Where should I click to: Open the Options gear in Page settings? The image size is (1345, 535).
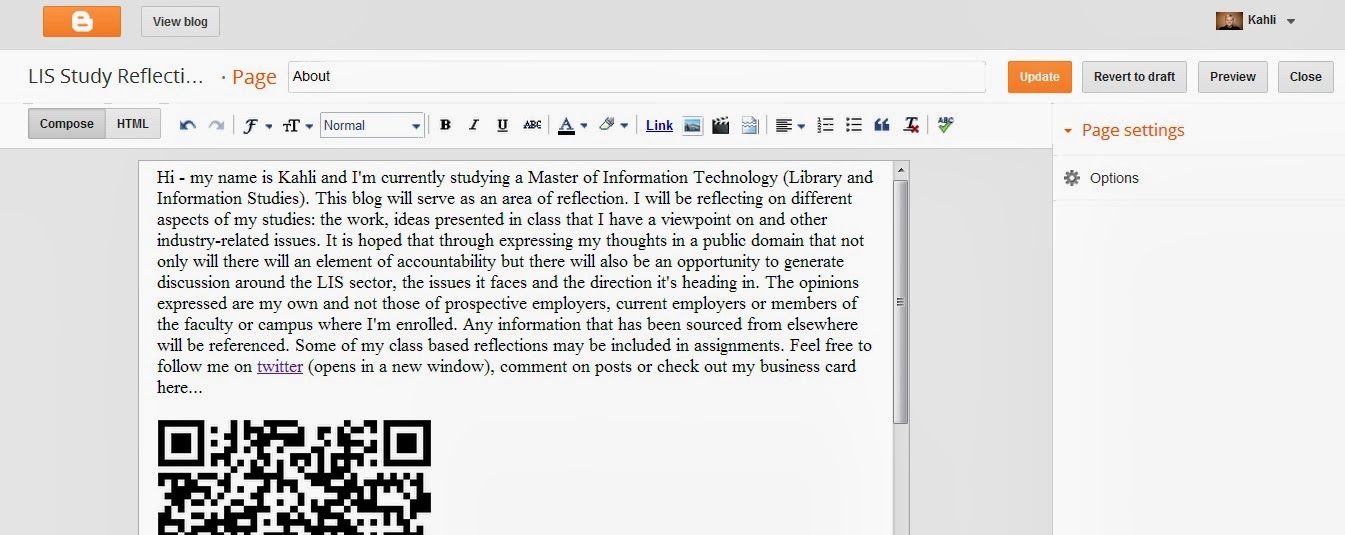[1072, 178]
